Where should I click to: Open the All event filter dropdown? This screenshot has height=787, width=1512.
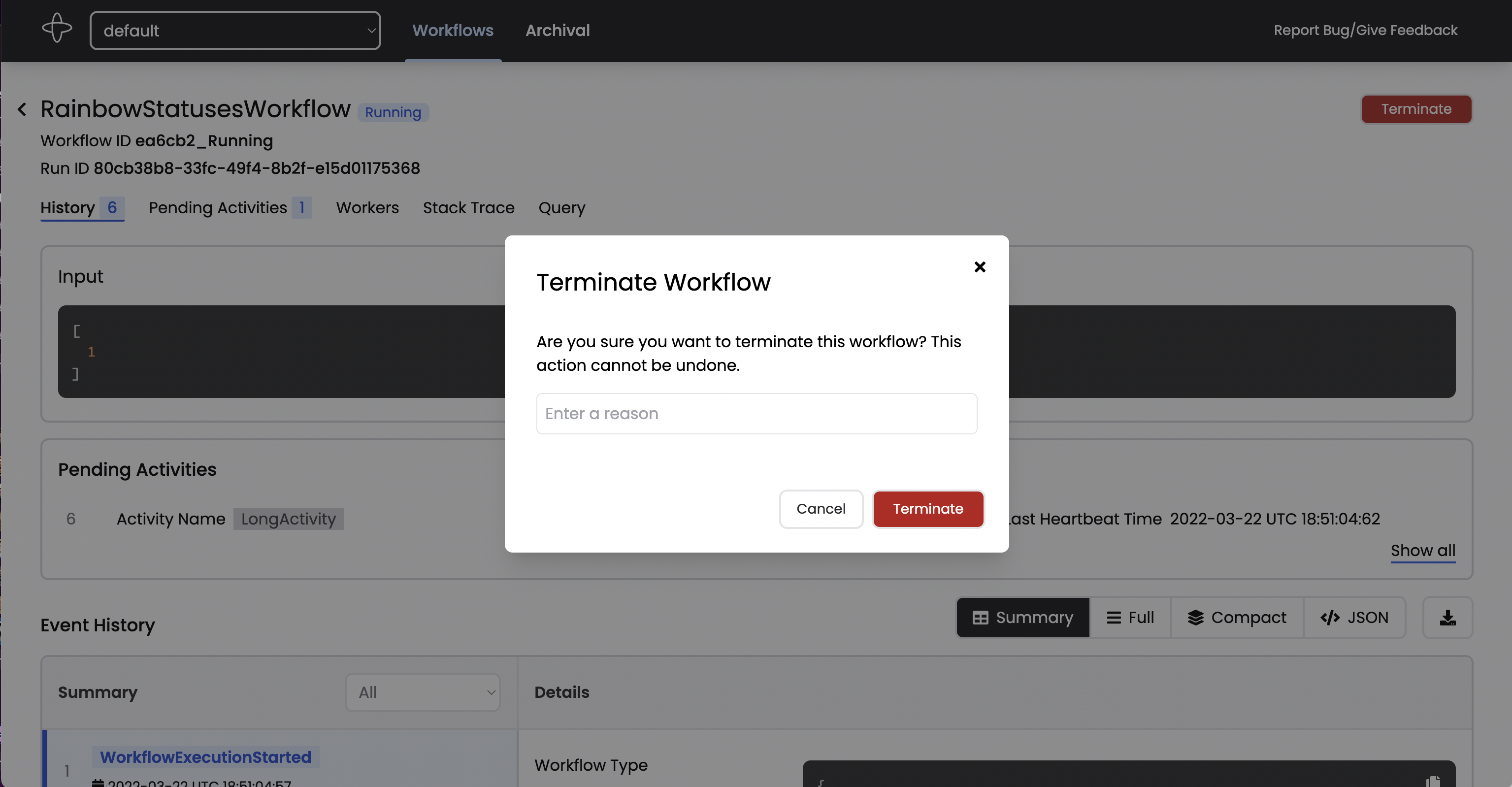pyautogui.click(x=423, y=692)
